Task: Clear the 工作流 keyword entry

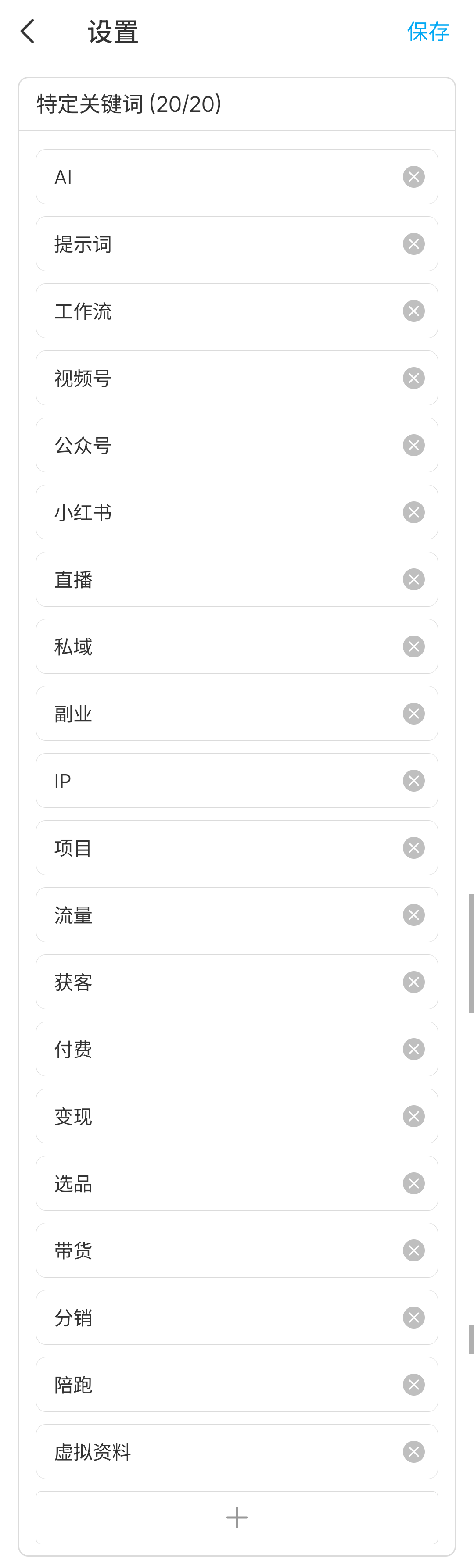Action: pyautogui.click(x=414, y=311)
